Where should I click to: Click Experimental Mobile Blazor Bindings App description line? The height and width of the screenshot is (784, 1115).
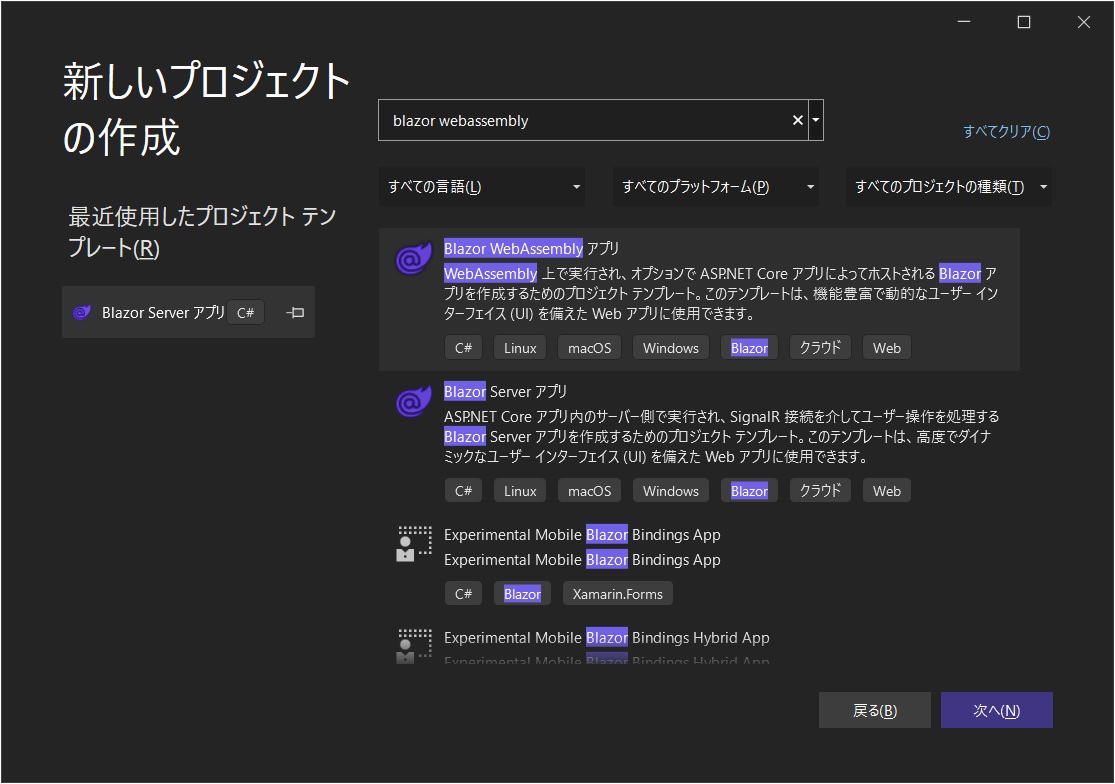tap(582, 560)
